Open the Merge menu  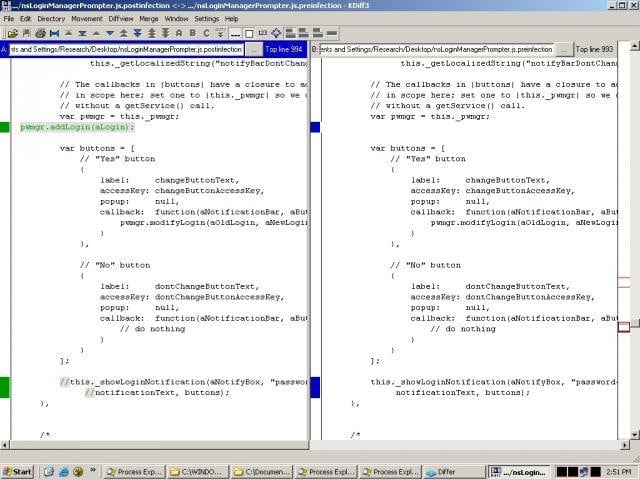point(149,19)
